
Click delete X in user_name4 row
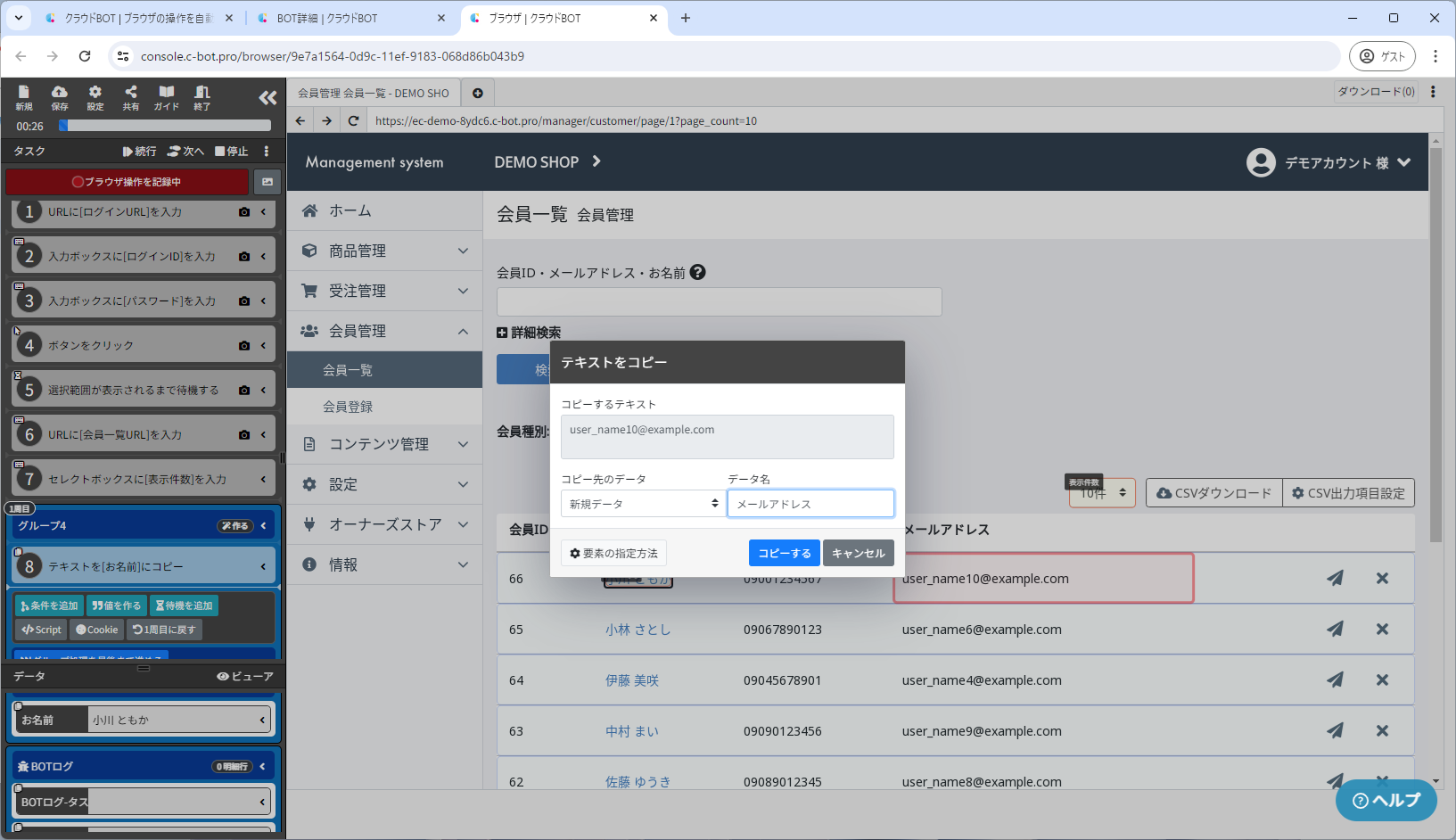pos(1382,679)
